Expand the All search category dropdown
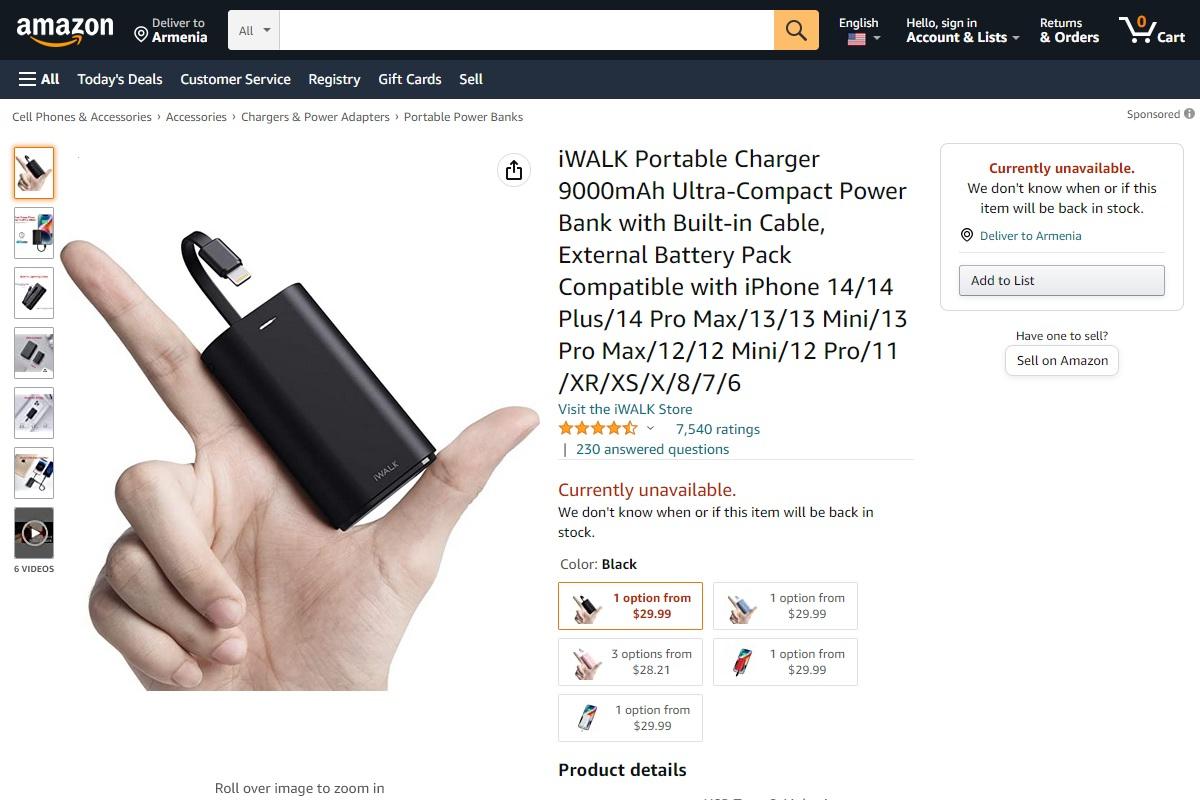The image size is (1200, 800). click(254, 30)
